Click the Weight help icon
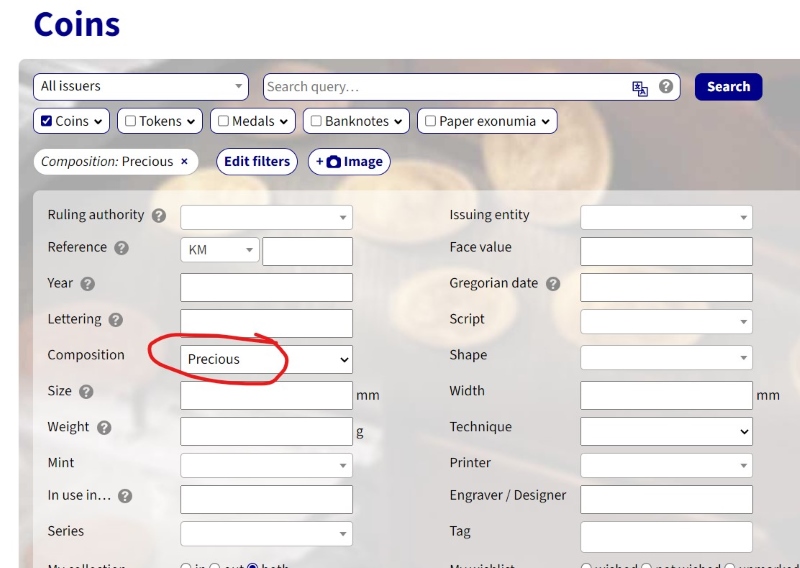Image resolution: width=800 pixels, height=568 pixels. [x=104, y=428]
